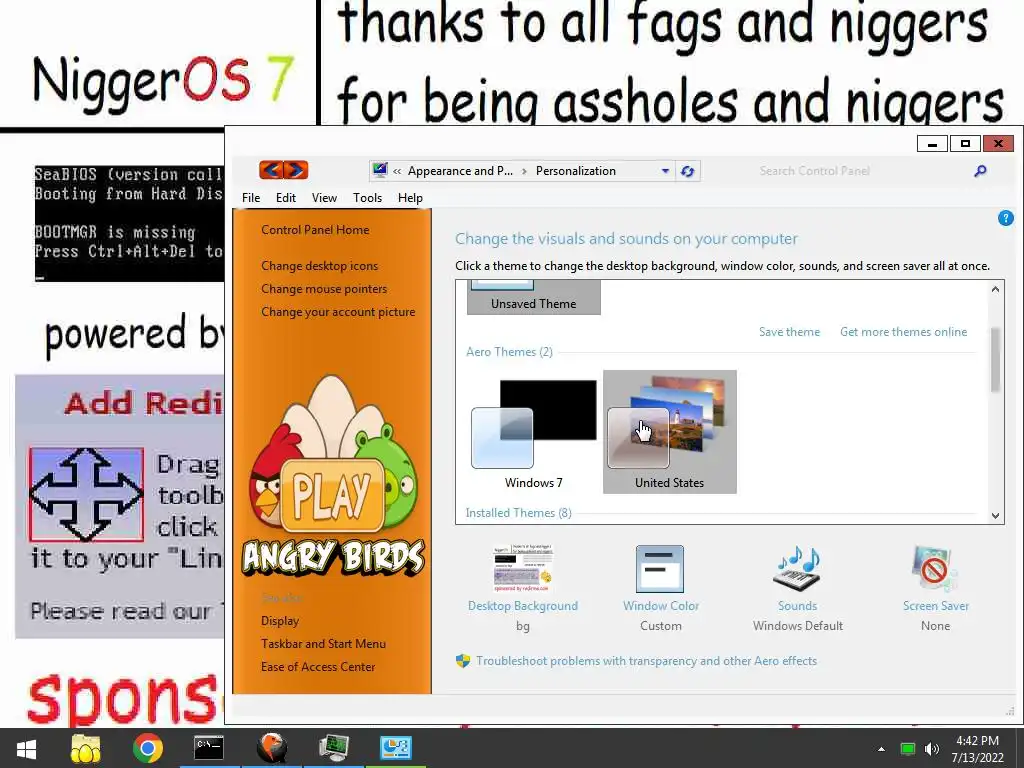Click the Personalization breadcrumb
The width and height of the screenshot is (1024, 768).
[x=575, y=171]
